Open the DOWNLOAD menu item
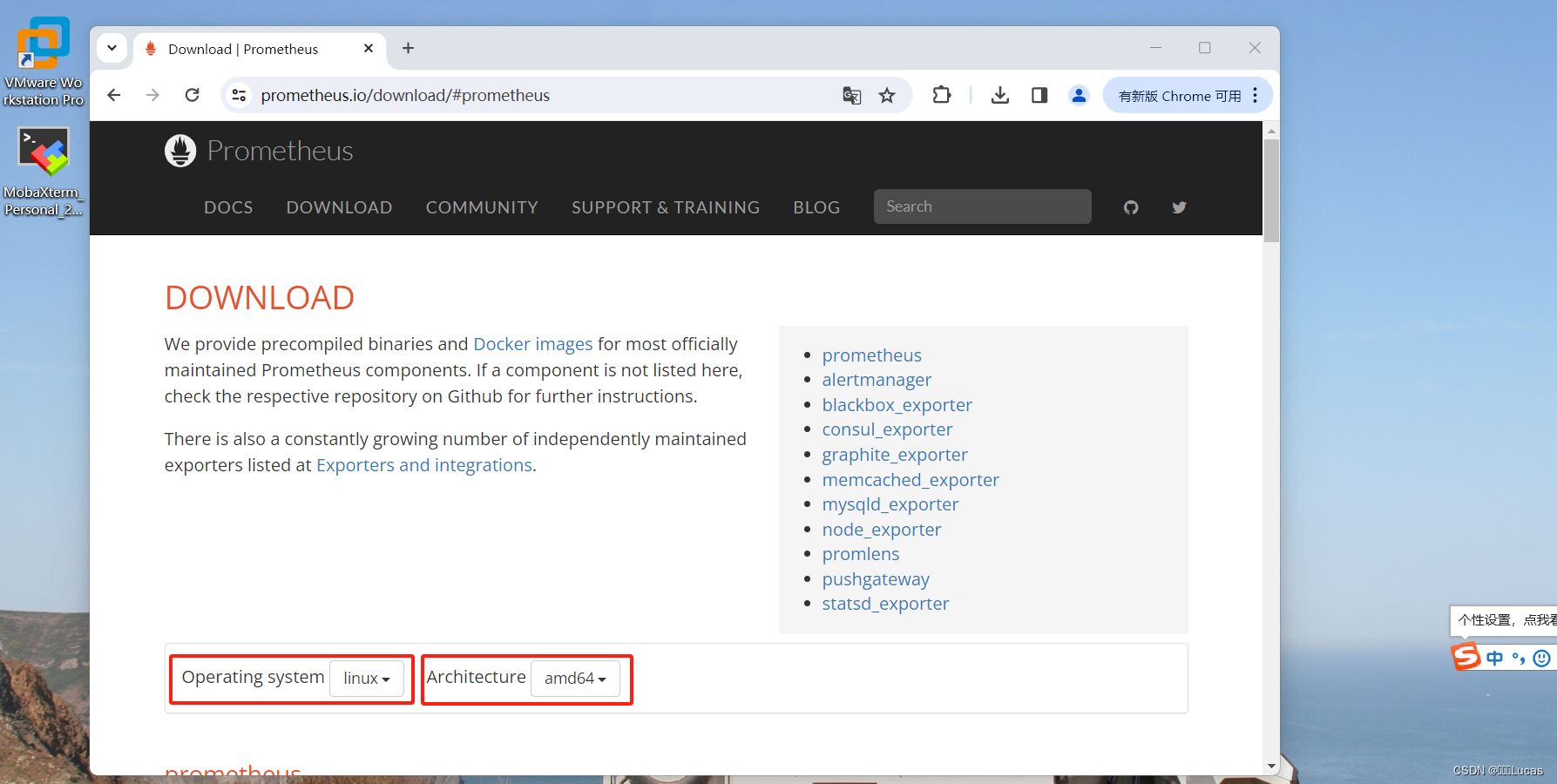The image size is (1557, 784). click(x=339, y=207)
